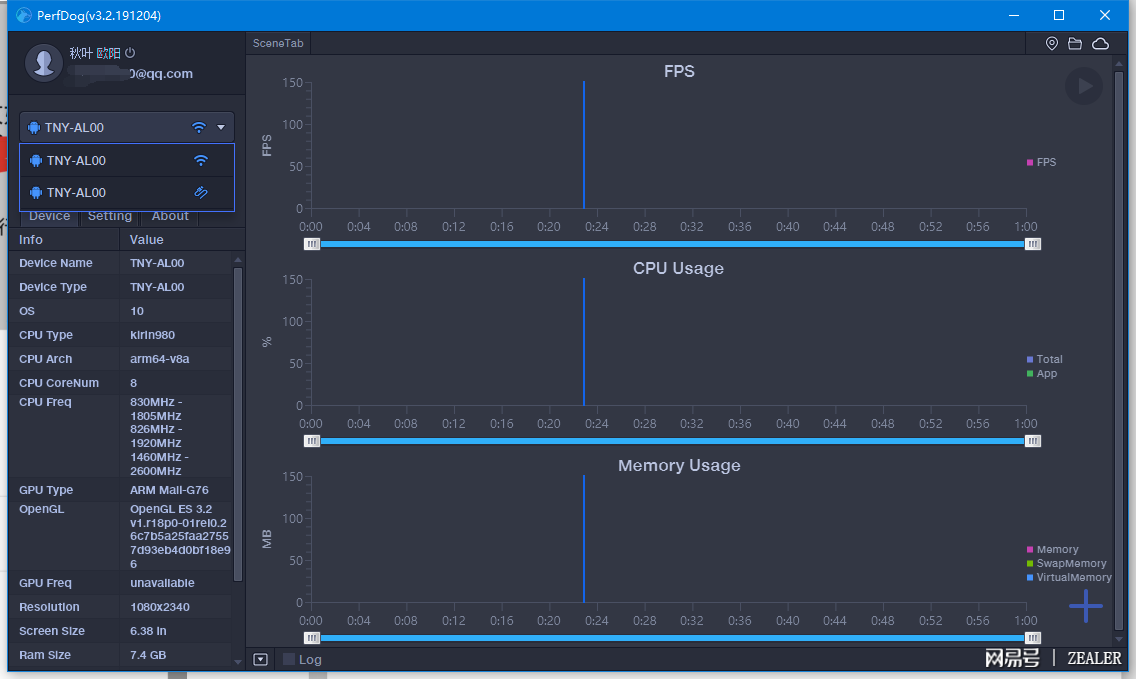Switch to the Setting tab
The width and height of the screenshot is (1136, 679).
pos(109,216)
